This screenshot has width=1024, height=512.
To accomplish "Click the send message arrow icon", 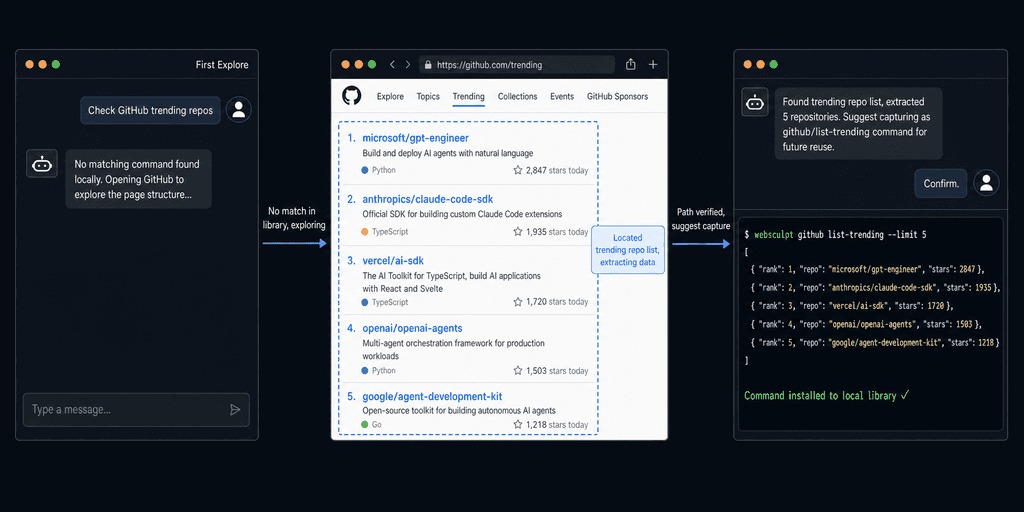I will click(235, 409).
